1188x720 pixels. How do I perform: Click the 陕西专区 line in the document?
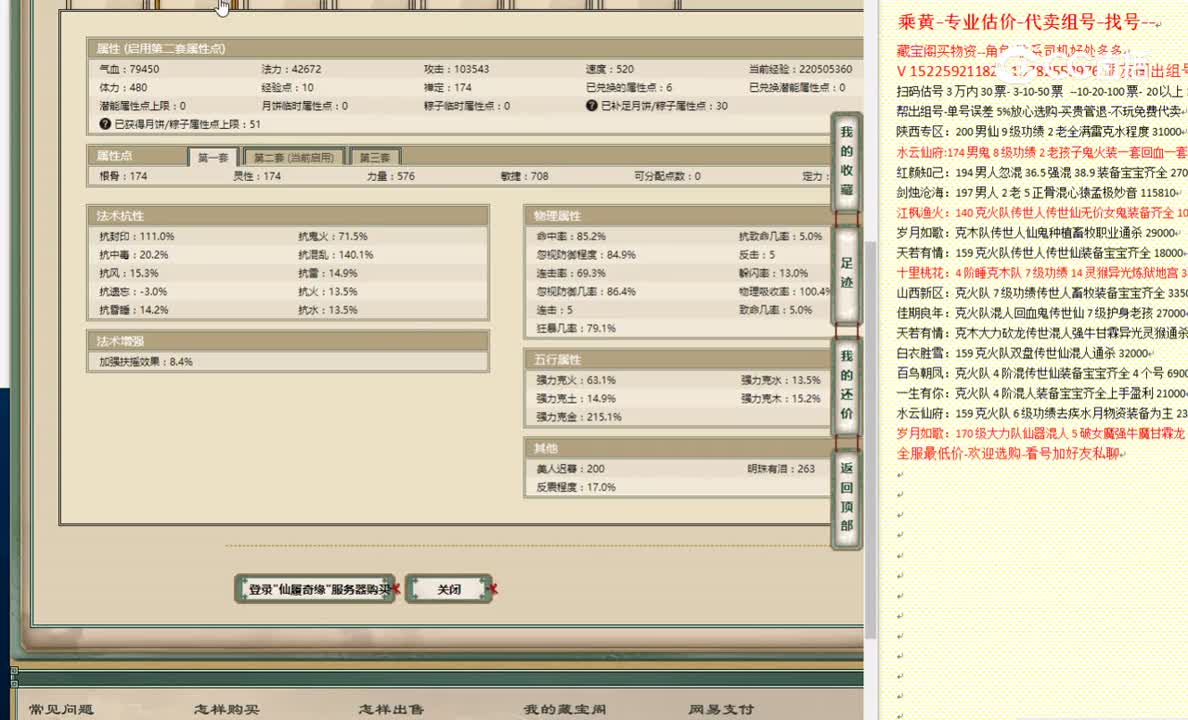1042,132
